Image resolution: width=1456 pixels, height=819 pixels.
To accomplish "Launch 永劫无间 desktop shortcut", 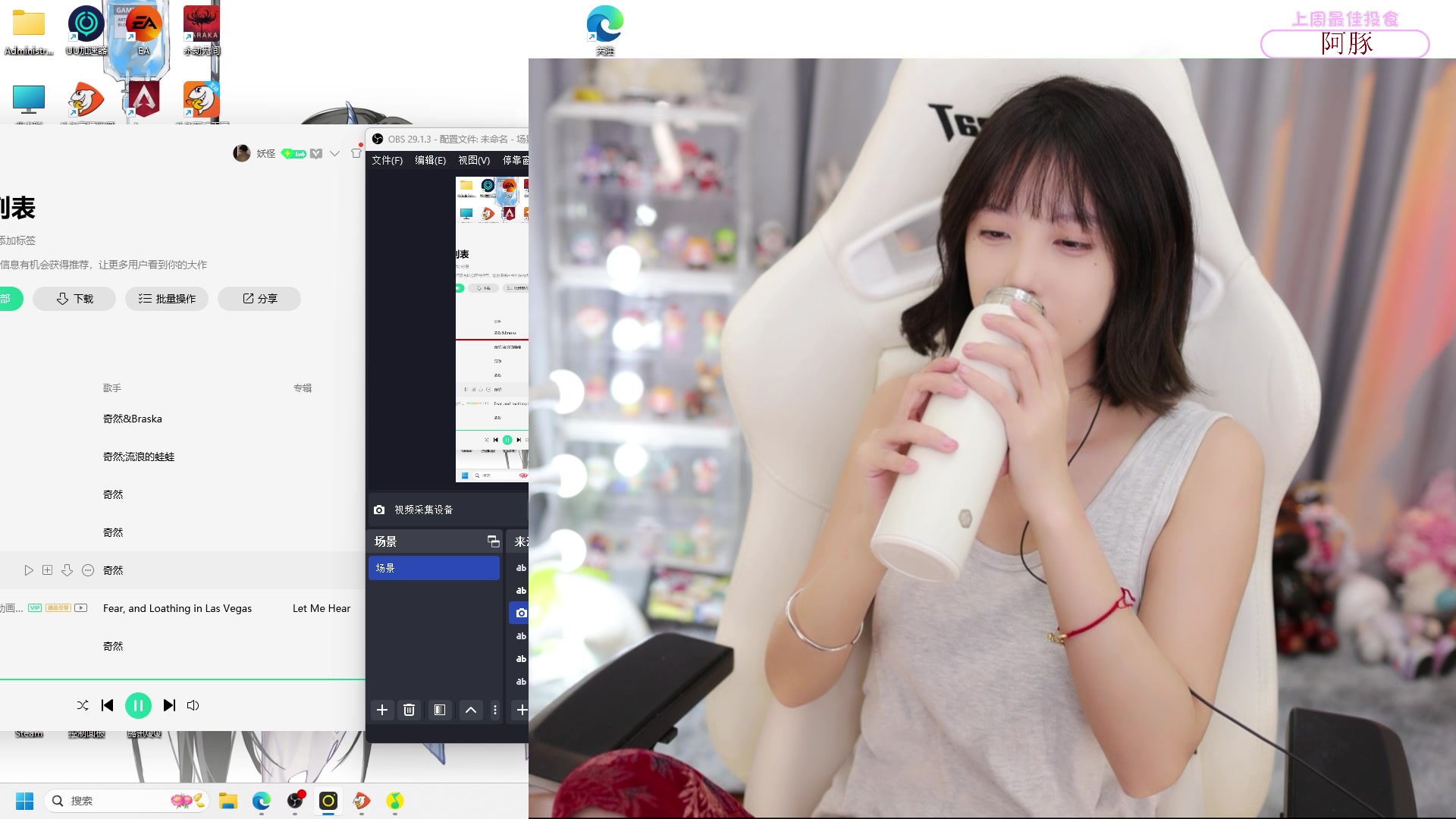I will click(x=202, y=32).
